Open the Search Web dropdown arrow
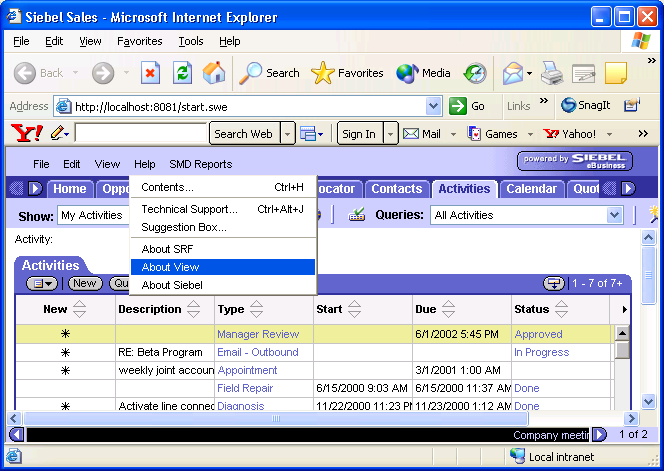 (x=287, y=134)
